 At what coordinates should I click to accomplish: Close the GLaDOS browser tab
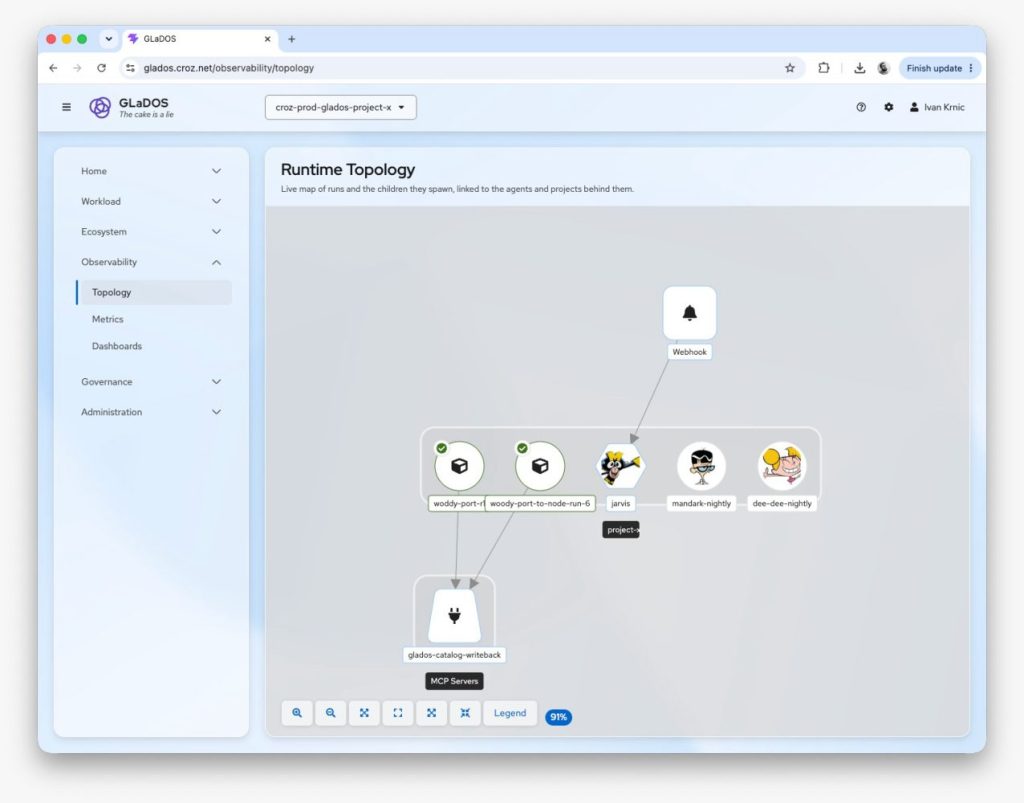pyautogui.click(x=267, y=39)
